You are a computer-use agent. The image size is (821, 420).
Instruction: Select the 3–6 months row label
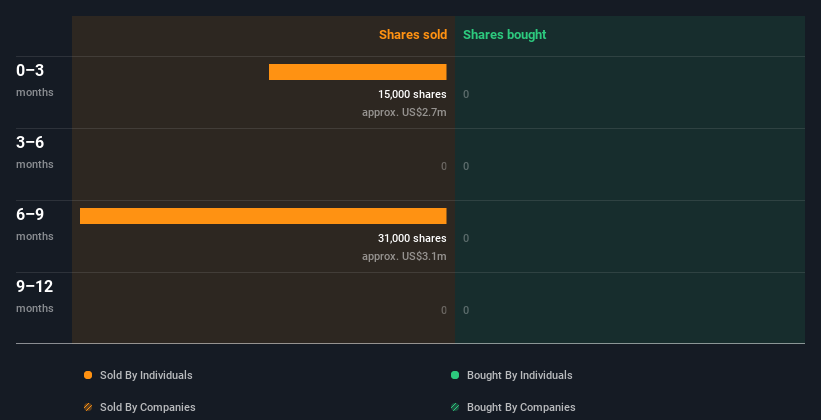(x=35, y=152)
